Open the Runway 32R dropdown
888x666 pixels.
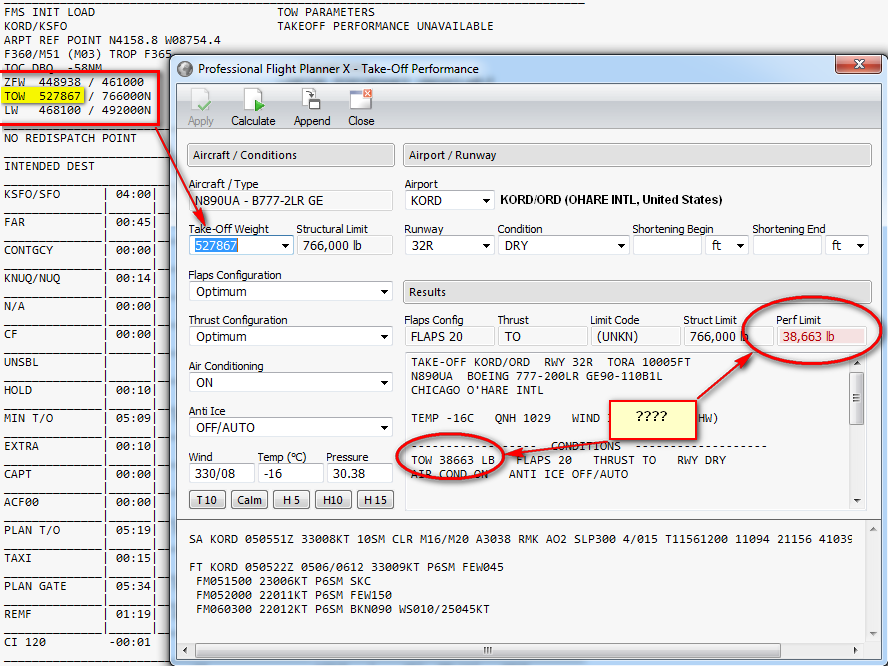coord(486,246)
